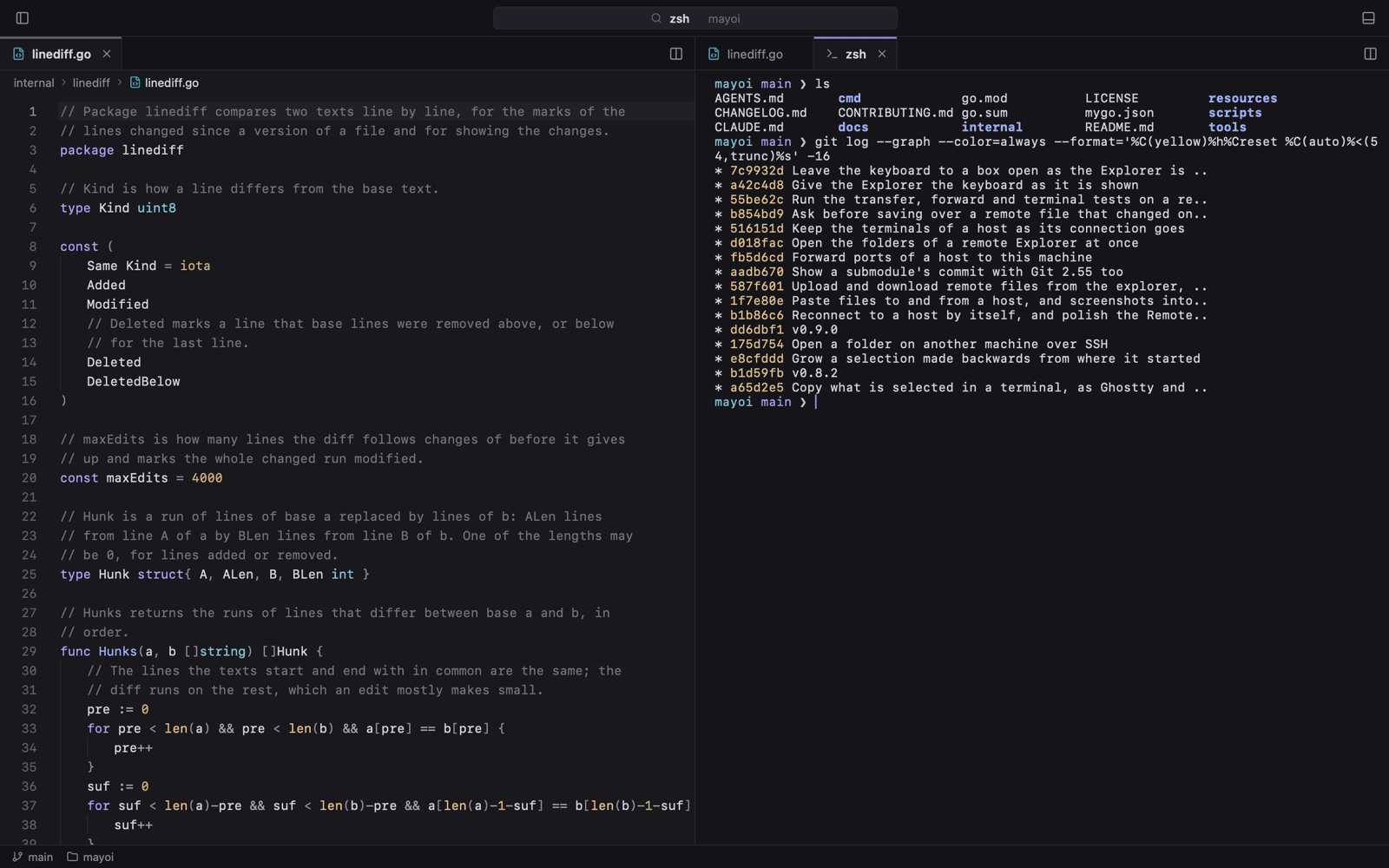
Task: Click the 'type Hunk struct' declaration
Action: 214,575
